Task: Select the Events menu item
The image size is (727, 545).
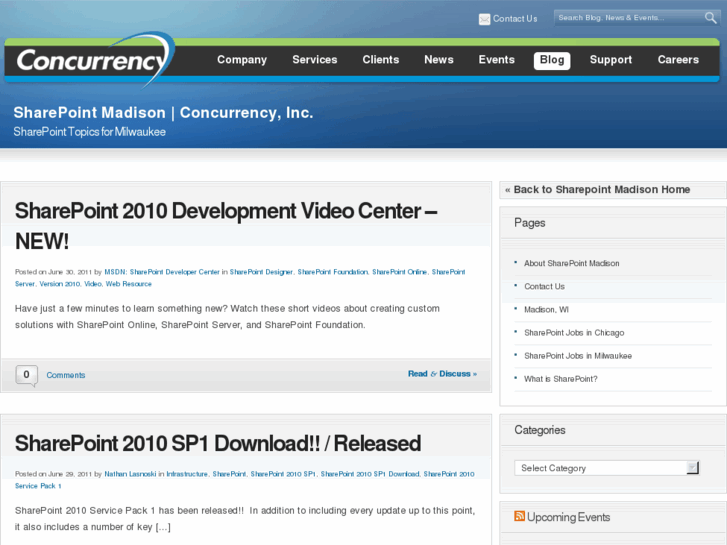Action: pyautogui.click(x=497, y=60)
